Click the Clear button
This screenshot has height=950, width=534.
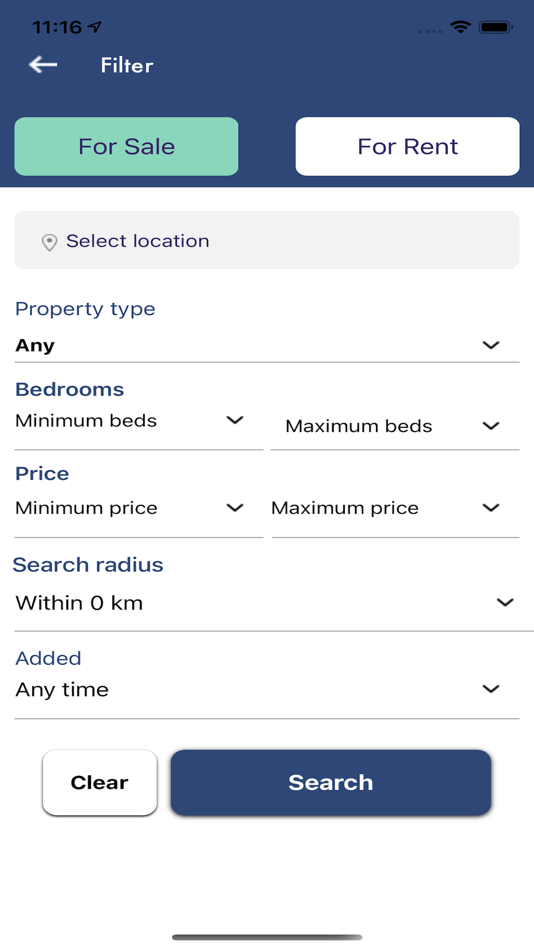coord(99,783)
